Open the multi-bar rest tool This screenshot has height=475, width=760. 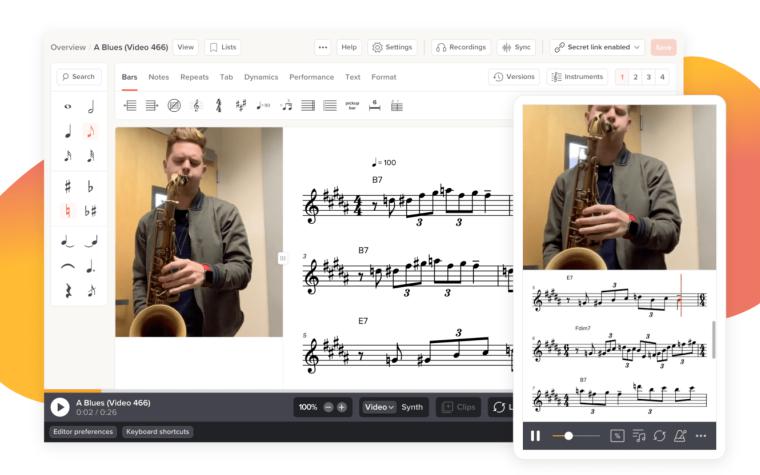tap(375, 105)
